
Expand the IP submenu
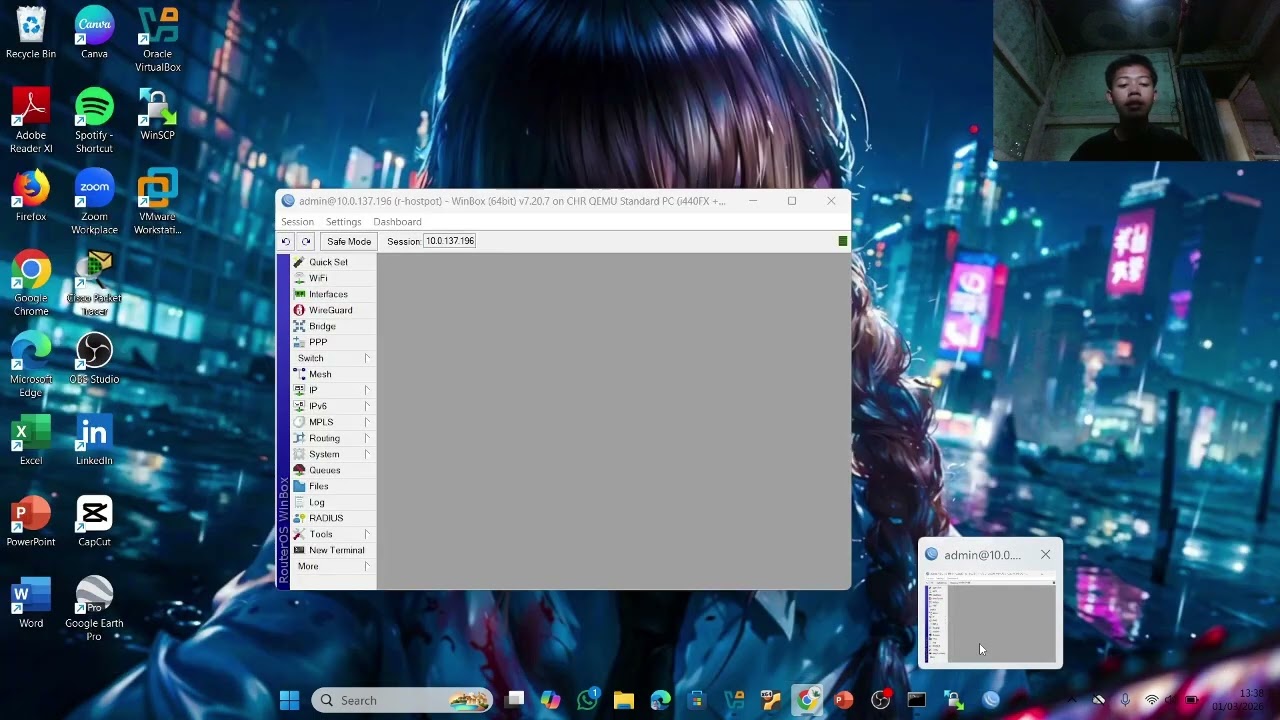332,390
